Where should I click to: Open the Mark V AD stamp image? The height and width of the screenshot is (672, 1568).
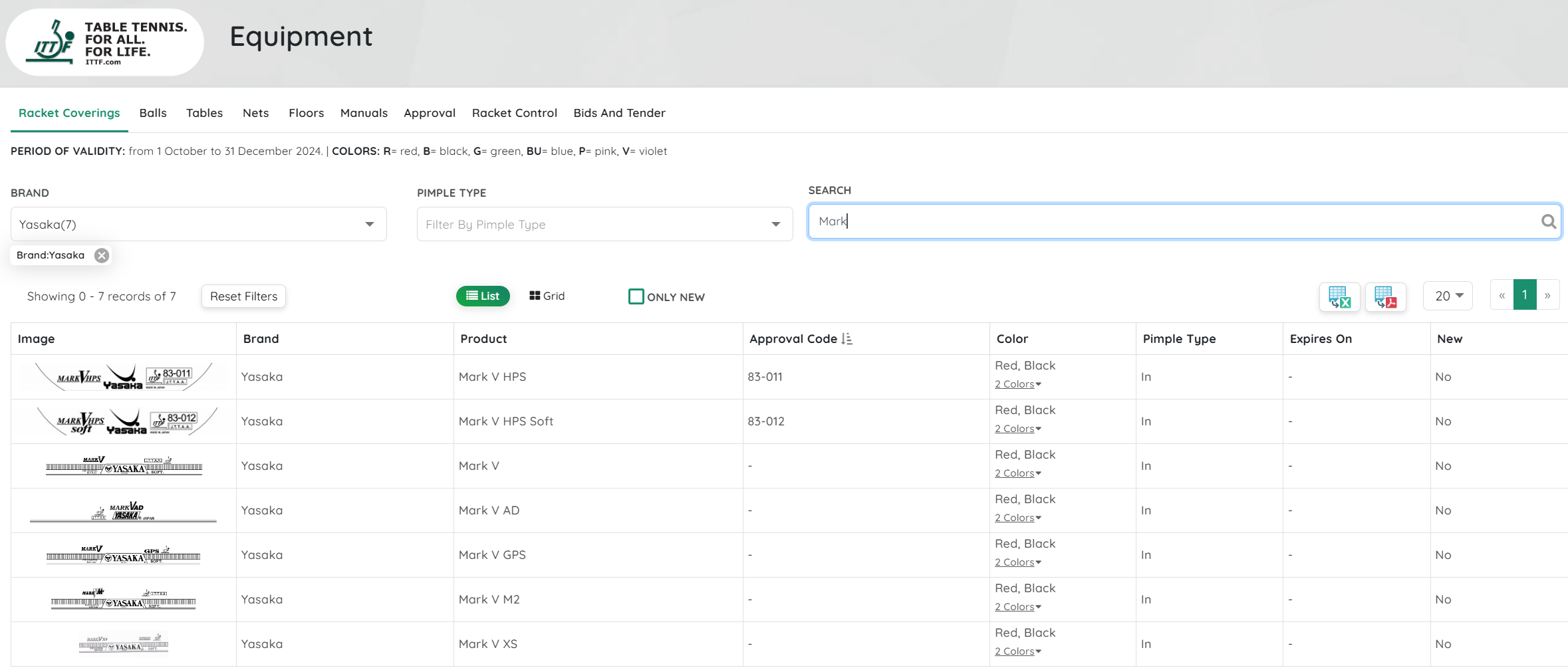tap(124, 510)
